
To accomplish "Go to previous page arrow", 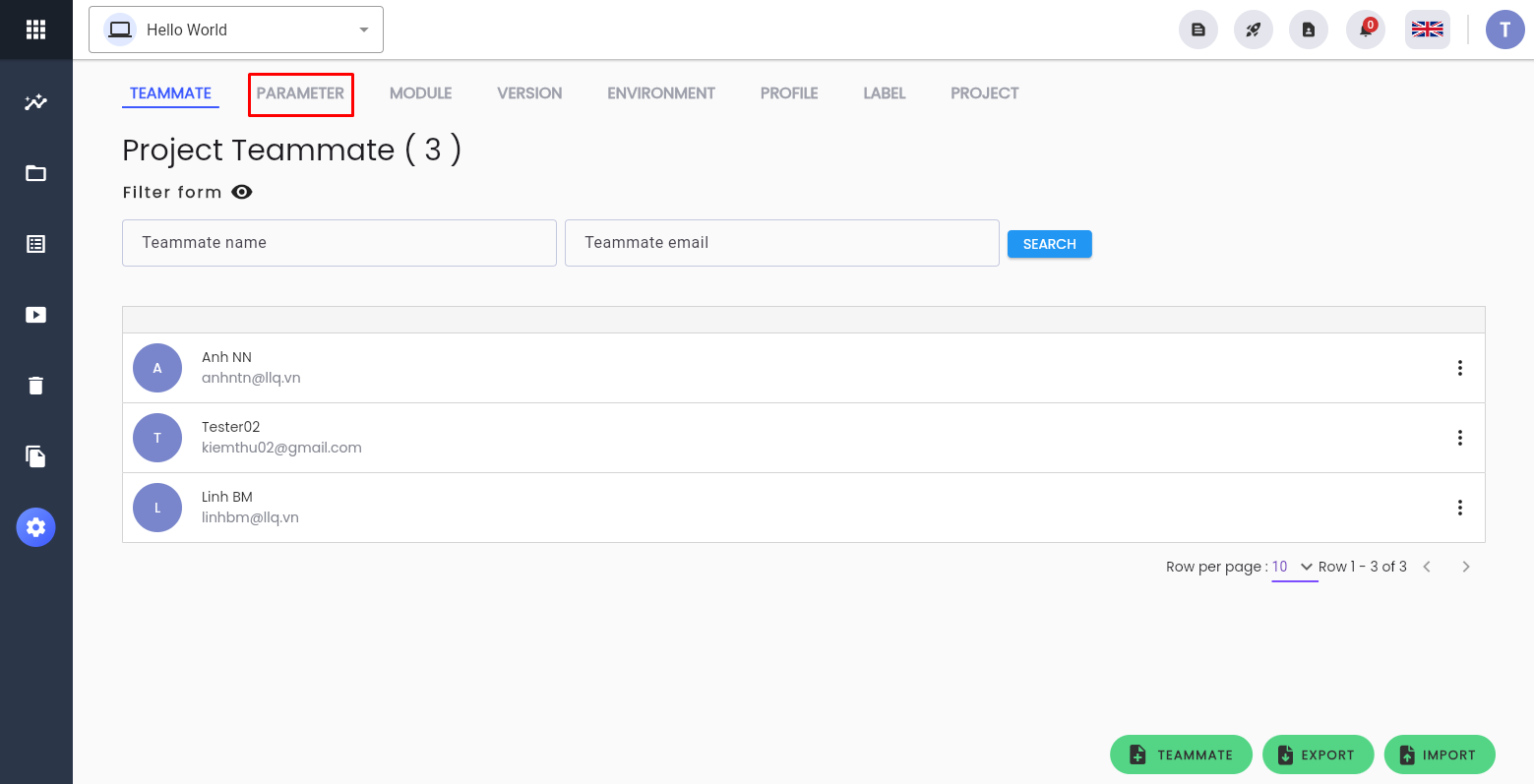I will click(x=1427, y=567).
